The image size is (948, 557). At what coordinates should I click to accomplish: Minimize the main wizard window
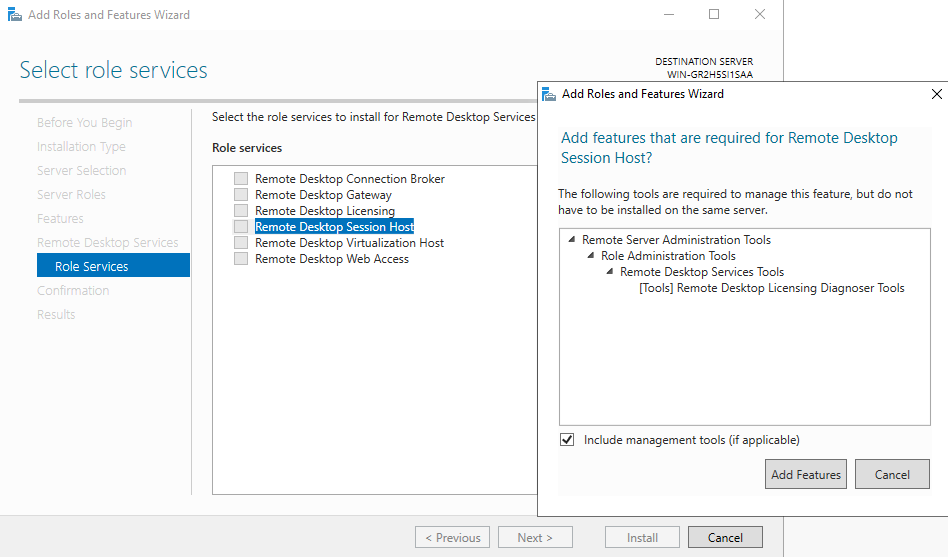tap(669, 15)
